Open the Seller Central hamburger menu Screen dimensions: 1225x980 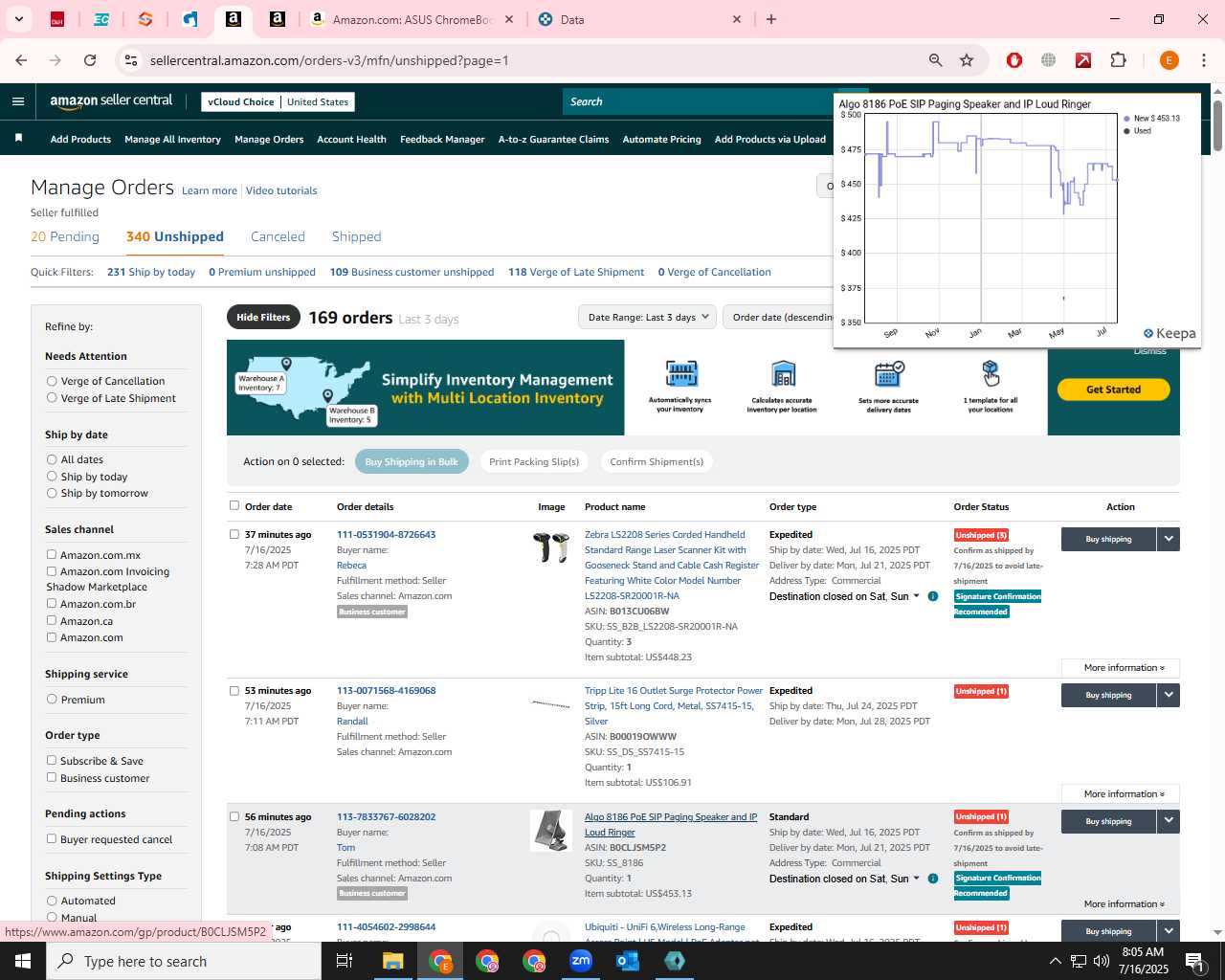click(x=17, y=101)
